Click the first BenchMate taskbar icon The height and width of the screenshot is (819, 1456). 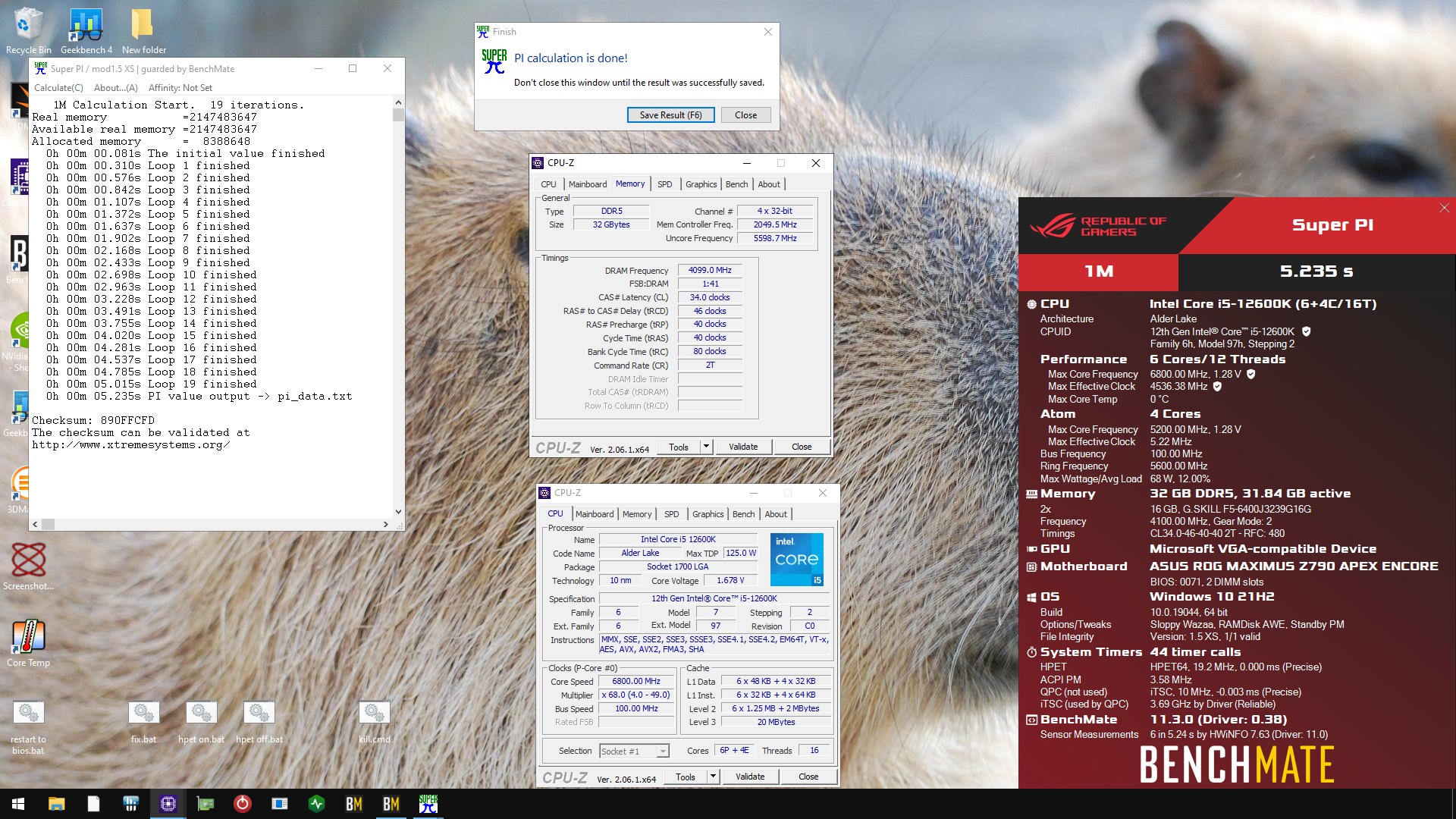click(353, 804)
